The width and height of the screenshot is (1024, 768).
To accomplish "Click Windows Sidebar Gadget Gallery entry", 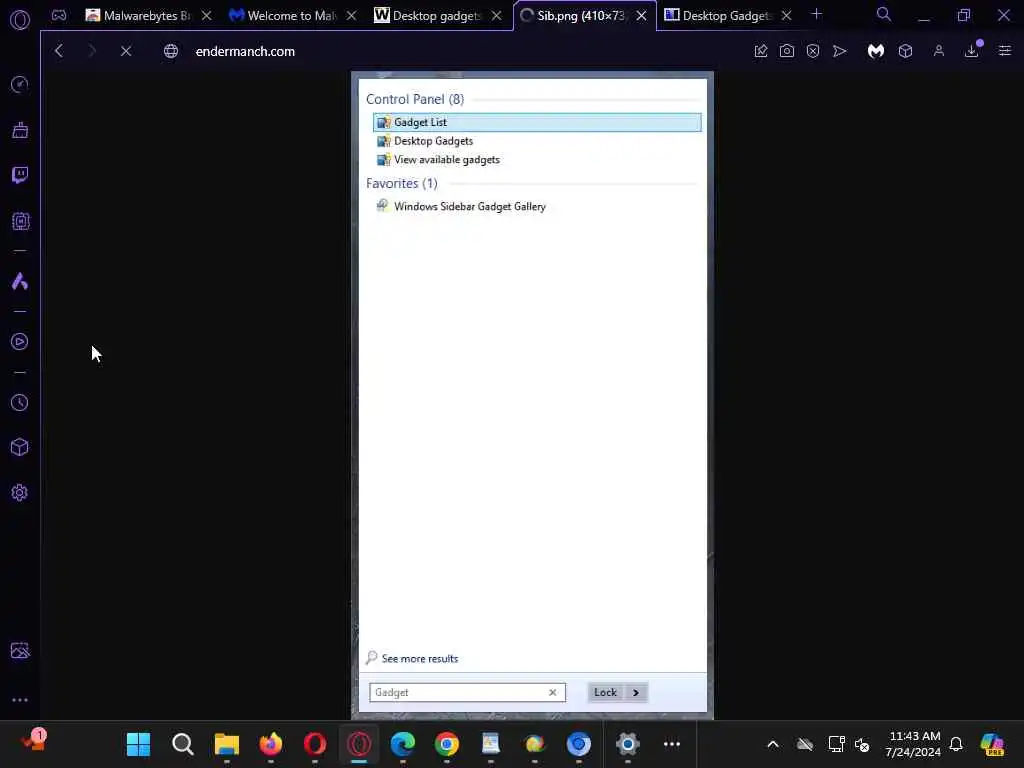I will tap(470, 206).
